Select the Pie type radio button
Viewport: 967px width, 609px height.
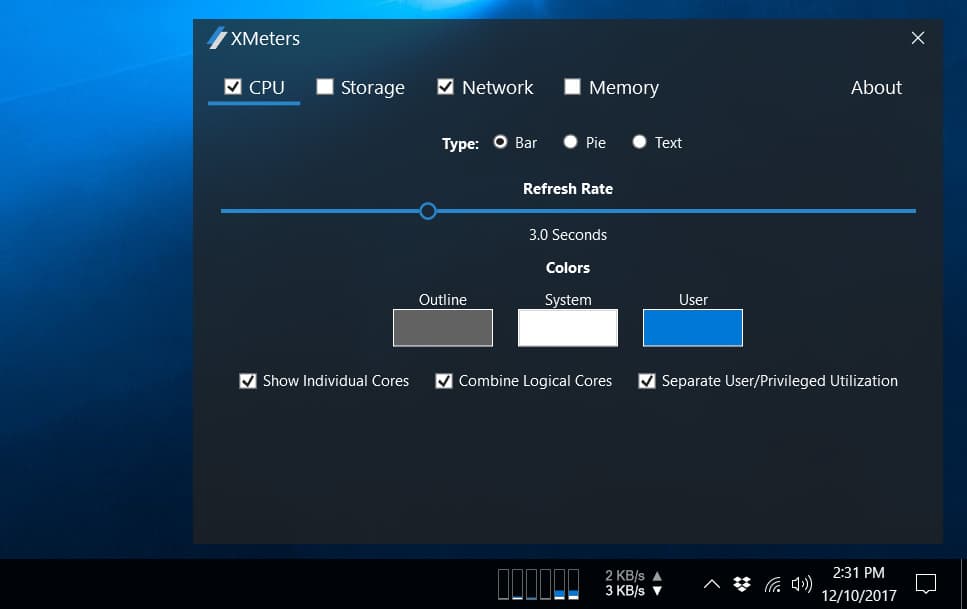tap(570, 142)
